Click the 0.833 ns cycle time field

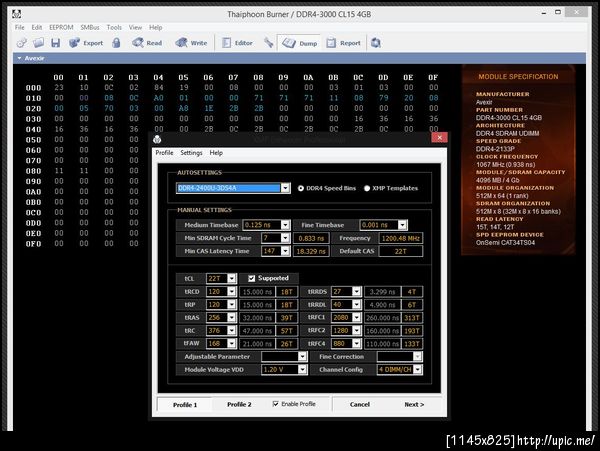(311, 238)
